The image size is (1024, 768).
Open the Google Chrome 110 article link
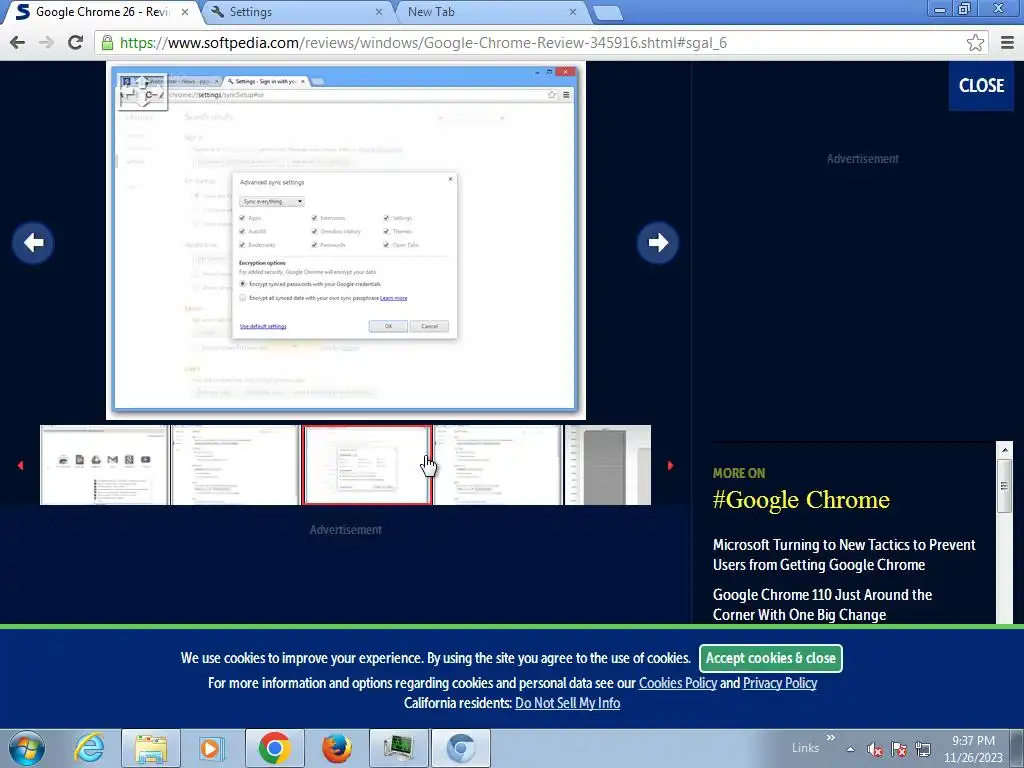click(x=822, y=605)
